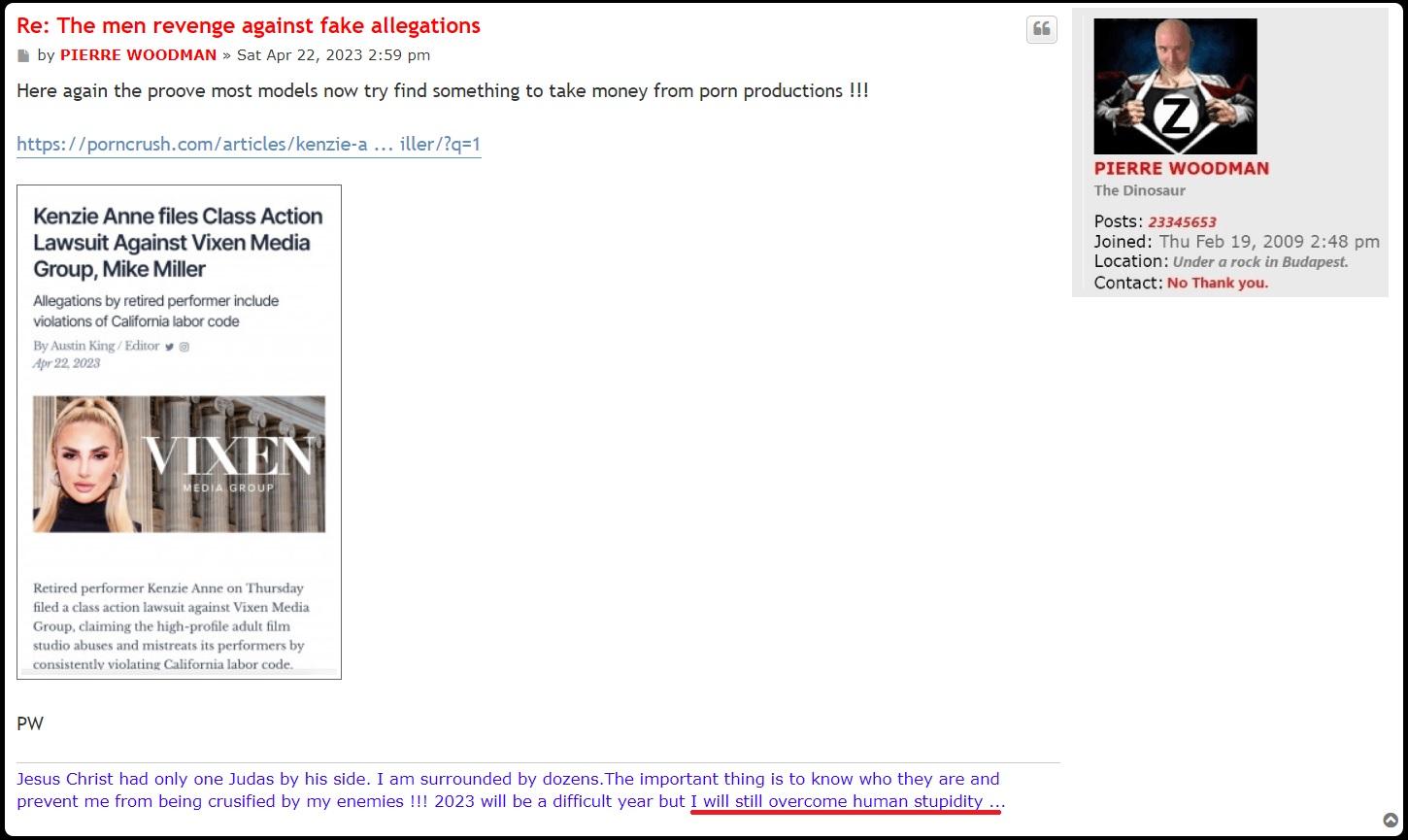Open the post title link
Screen dimensions: 1408x840
pyautogui.click(x=249, y=26)
